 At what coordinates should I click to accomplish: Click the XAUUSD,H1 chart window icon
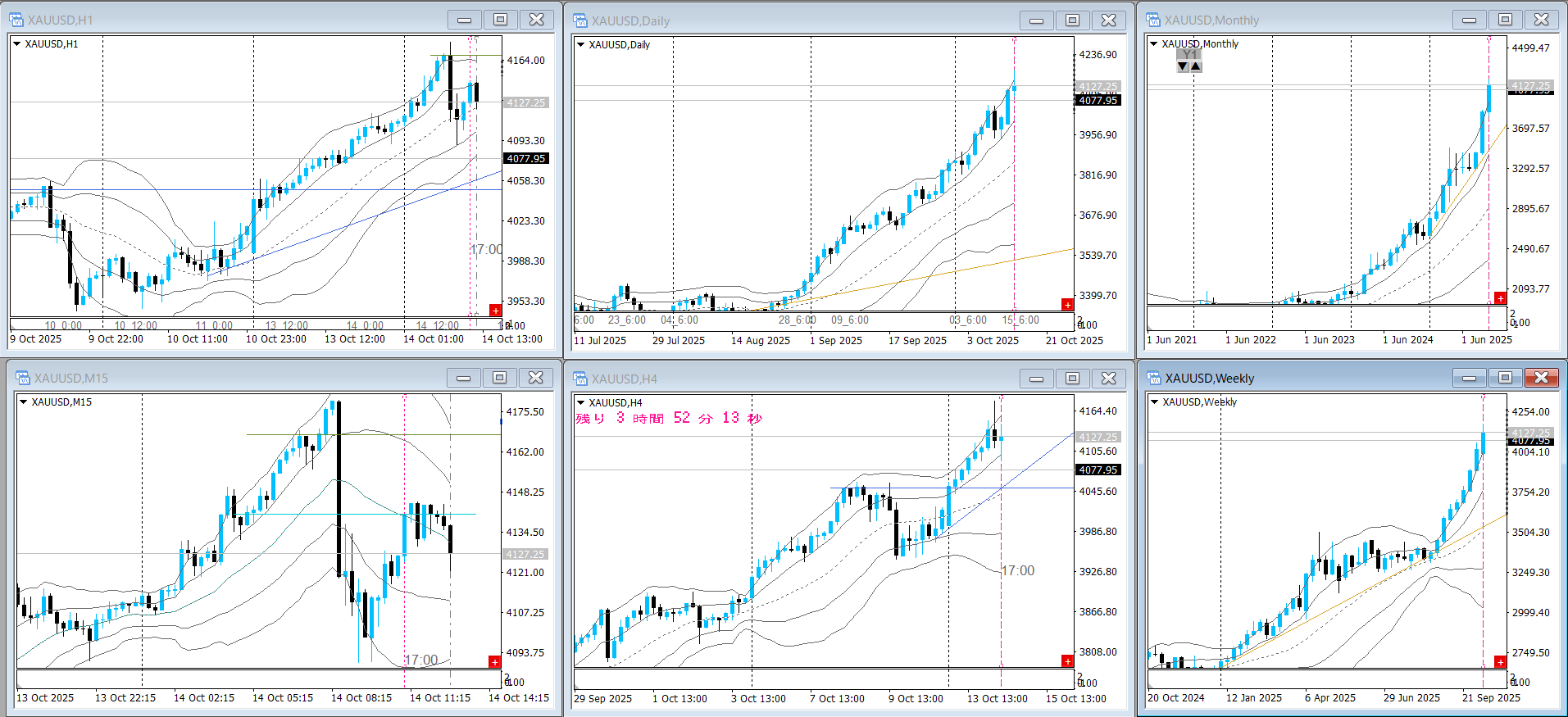point(16,20)
